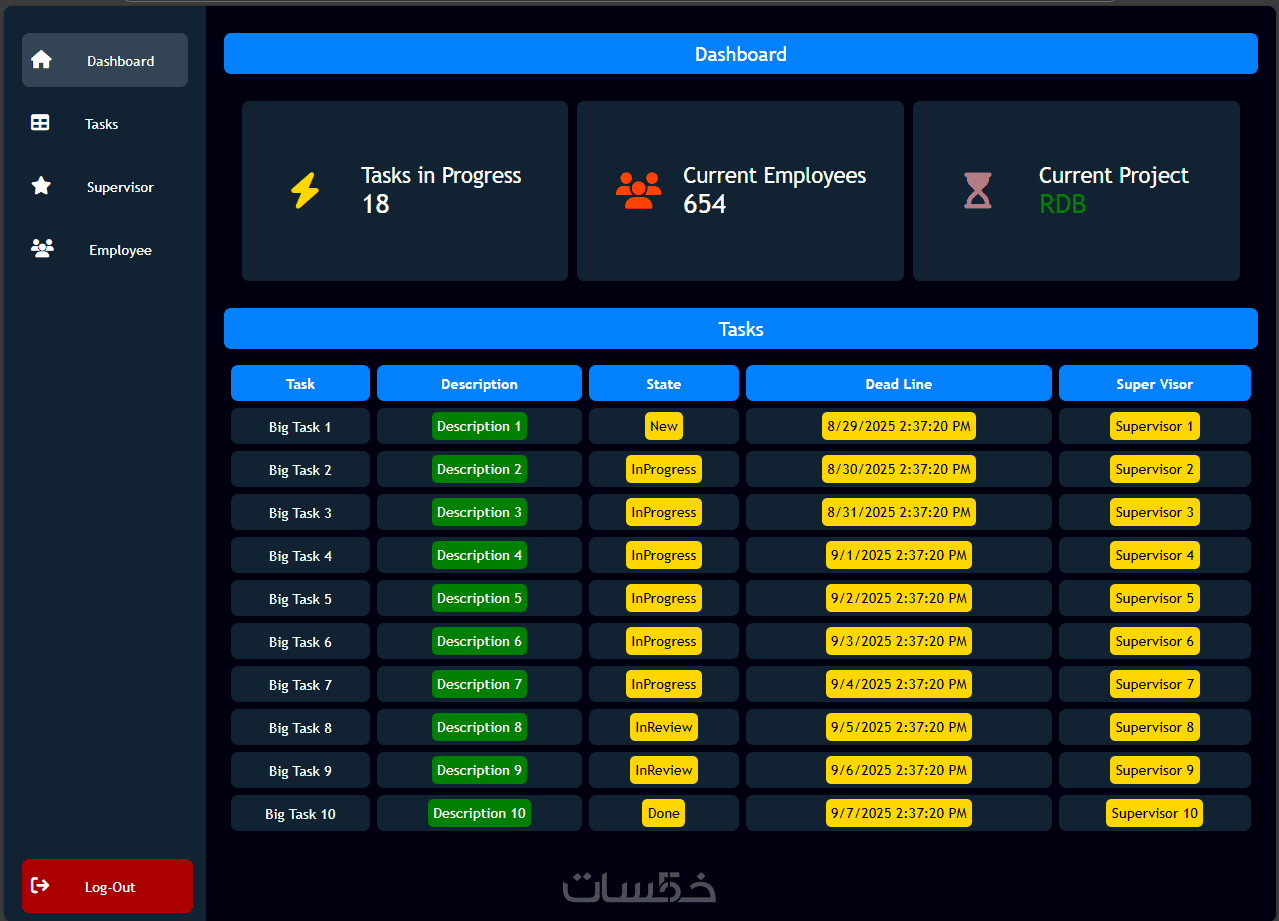Viewport: 1279px width, 921px height.
Task: Open the Supervisor sidebar menu item
Action: (x=105, y=186)
